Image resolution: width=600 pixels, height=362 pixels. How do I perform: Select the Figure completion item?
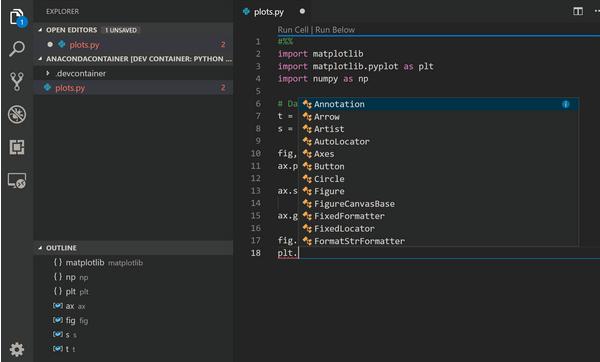point(439,191)
